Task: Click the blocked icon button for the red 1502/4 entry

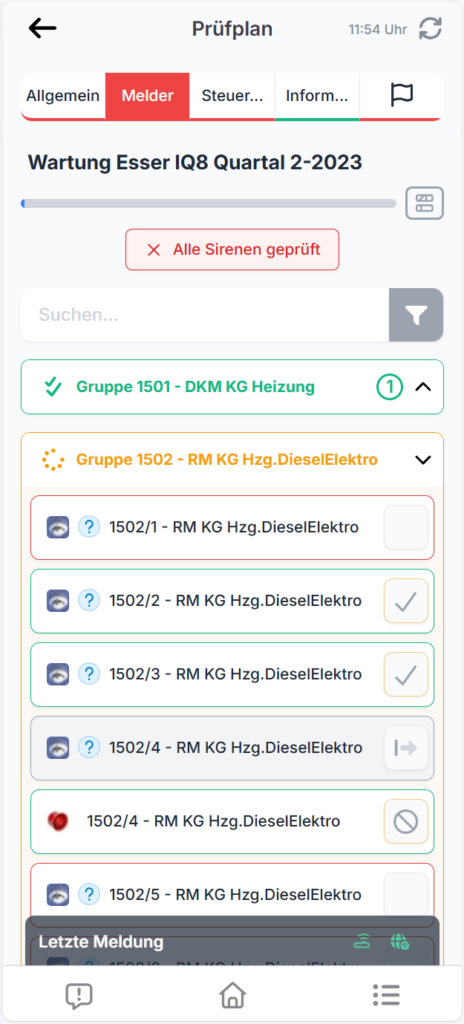Action: pyautogui.click(x=406, y=822)
